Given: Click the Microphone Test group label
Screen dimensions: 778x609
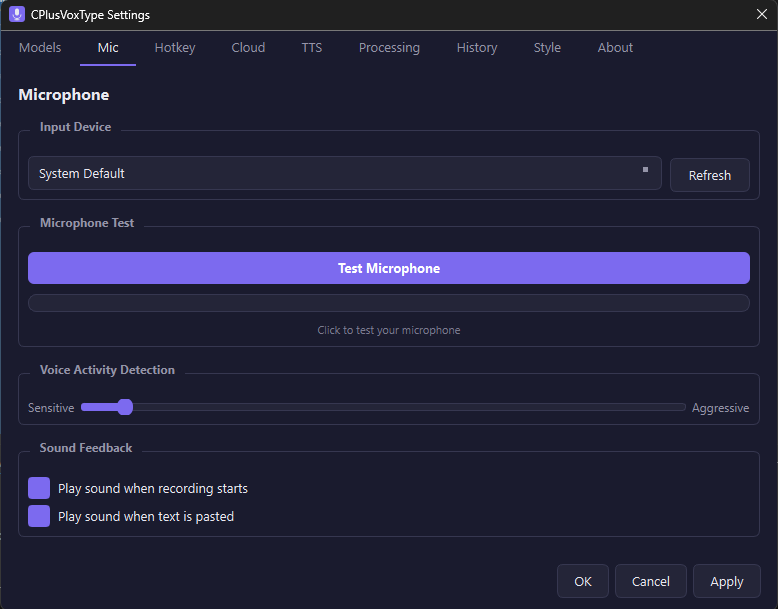Looking at the screenshot, I should (x=87, y=223).
